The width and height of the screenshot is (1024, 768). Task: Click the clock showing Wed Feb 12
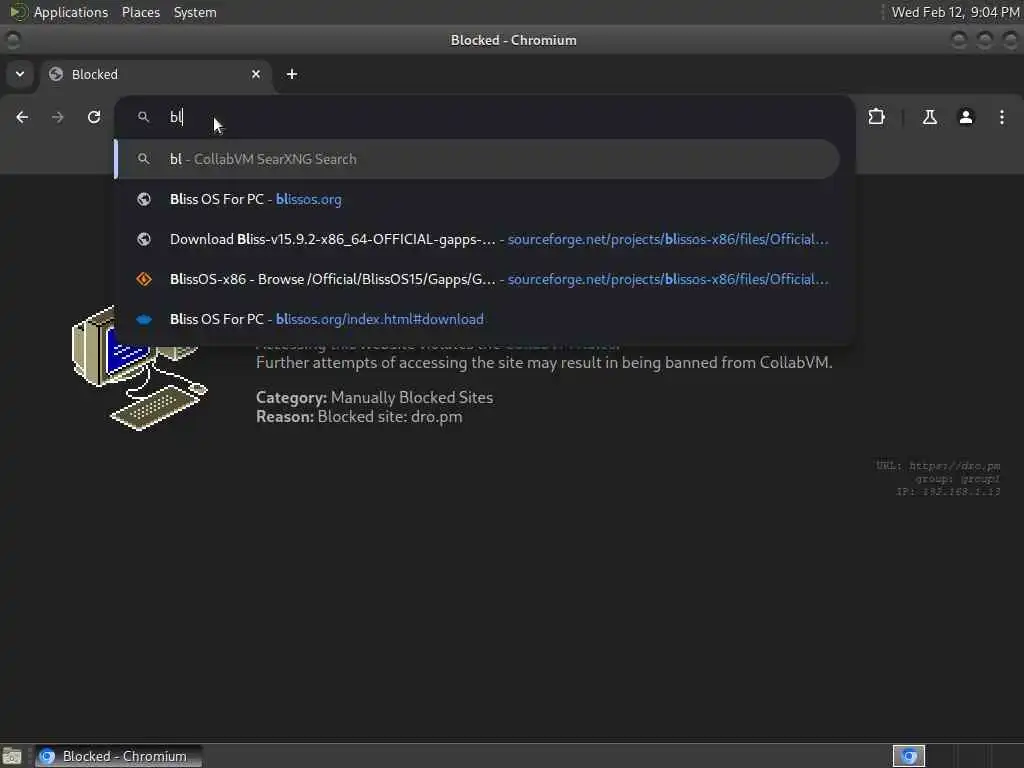(x=955, y=12)
